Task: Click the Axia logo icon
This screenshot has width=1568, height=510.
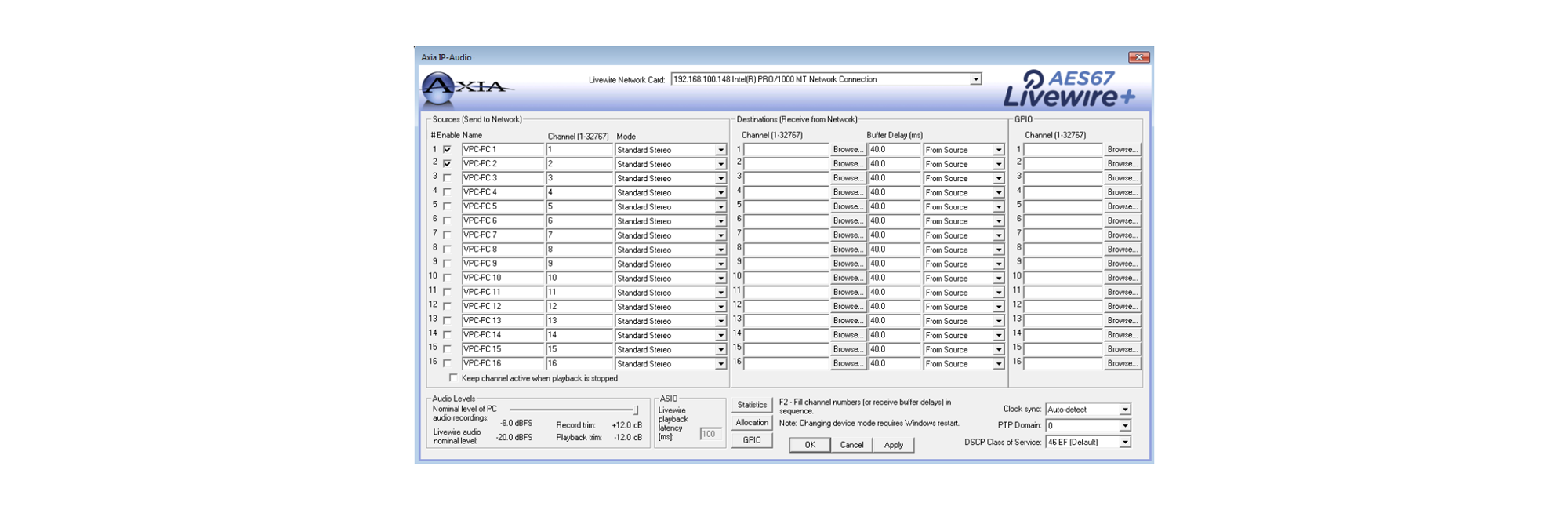Action: pos(439,87)
